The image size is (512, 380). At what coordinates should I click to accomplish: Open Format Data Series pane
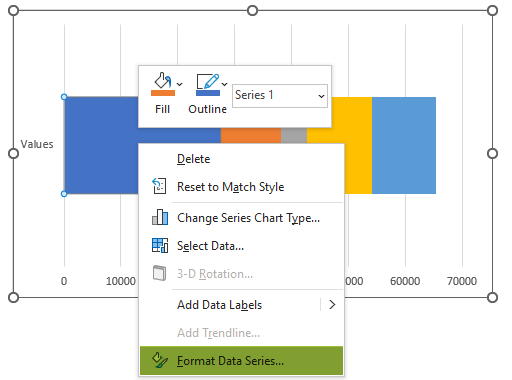[241, 361]
